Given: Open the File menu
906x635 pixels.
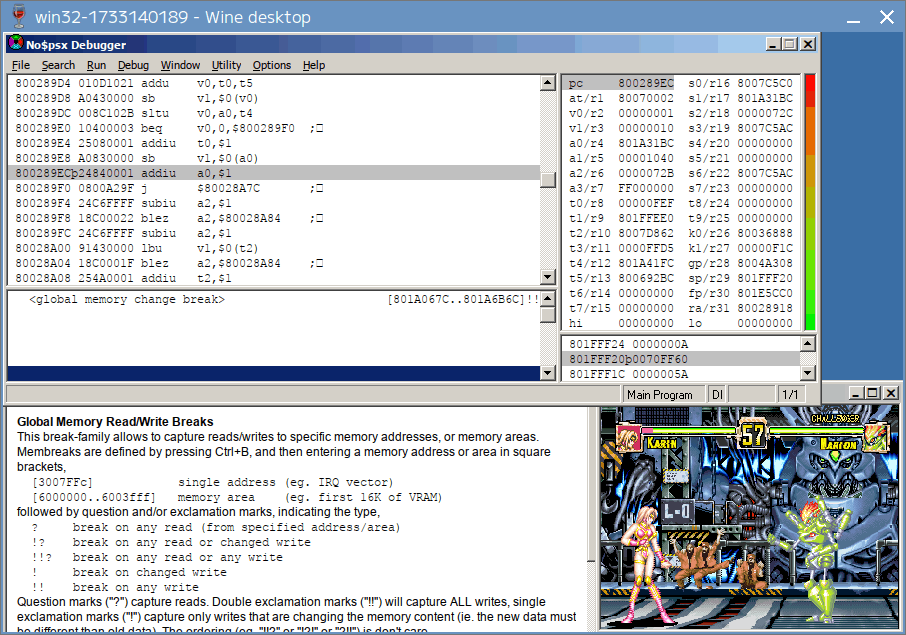Looking at the screenshot, I should 20,65.
